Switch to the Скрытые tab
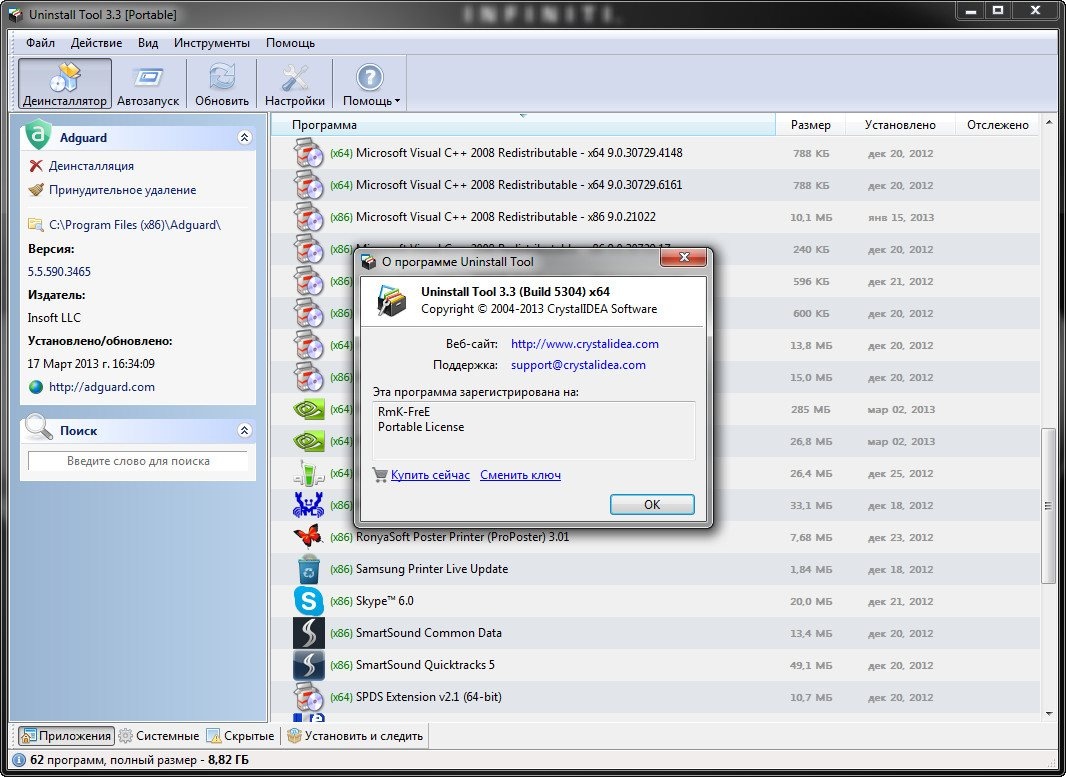Image resolution: width=1066 pixels, height=777 pixels. (240, 736)
